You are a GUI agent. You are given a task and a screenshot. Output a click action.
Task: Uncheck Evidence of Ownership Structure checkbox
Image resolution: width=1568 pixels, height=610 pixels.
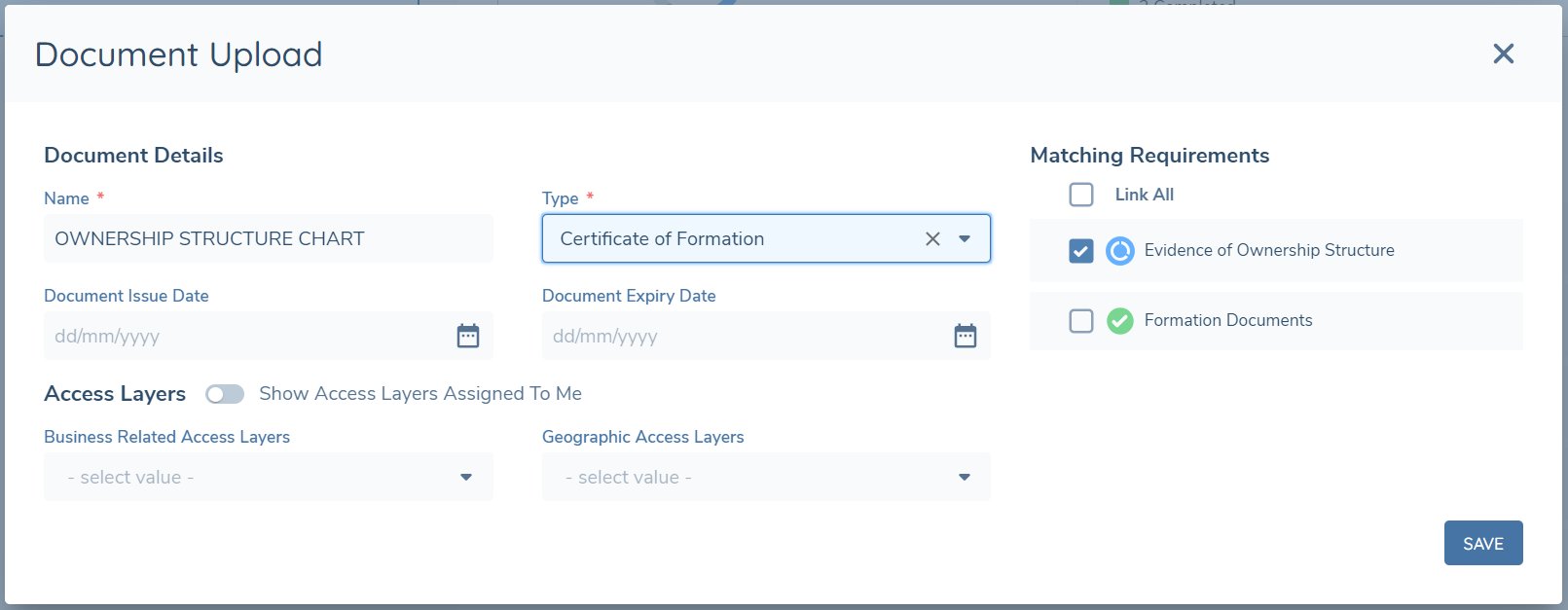1081,251
